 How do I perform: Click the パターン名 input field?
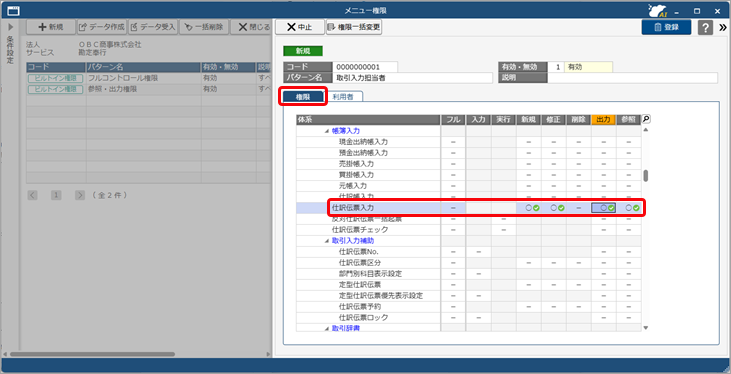(412, 78)
